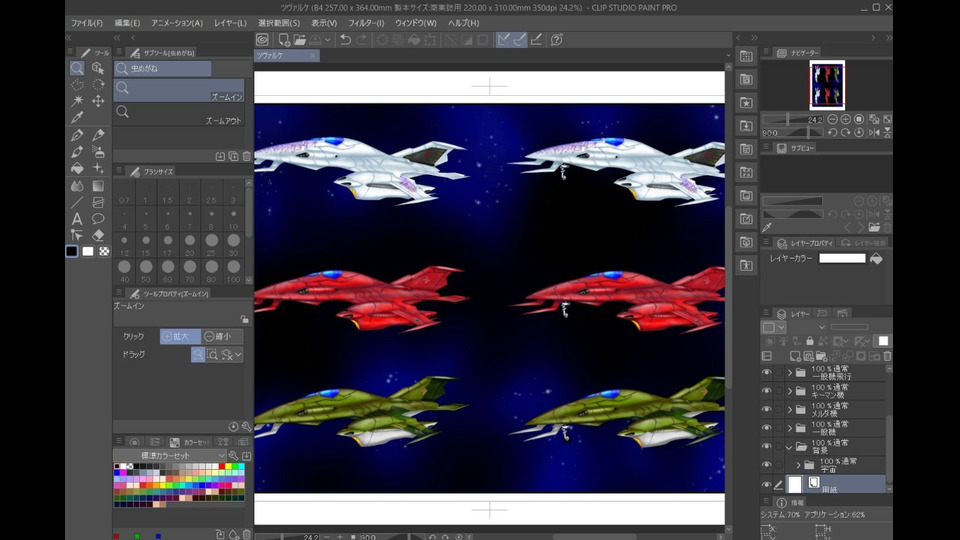This screenshot has height=540, width=960.
Task: Select the Balloon tool
Action: click(x=98, y=219)
